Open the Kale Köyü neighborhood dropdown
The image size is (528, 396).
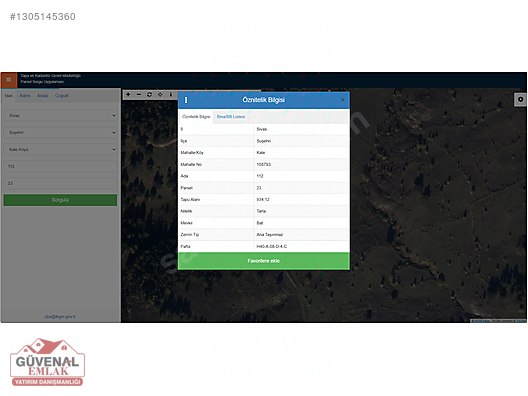pyautogui.click(x=61, y=149)
